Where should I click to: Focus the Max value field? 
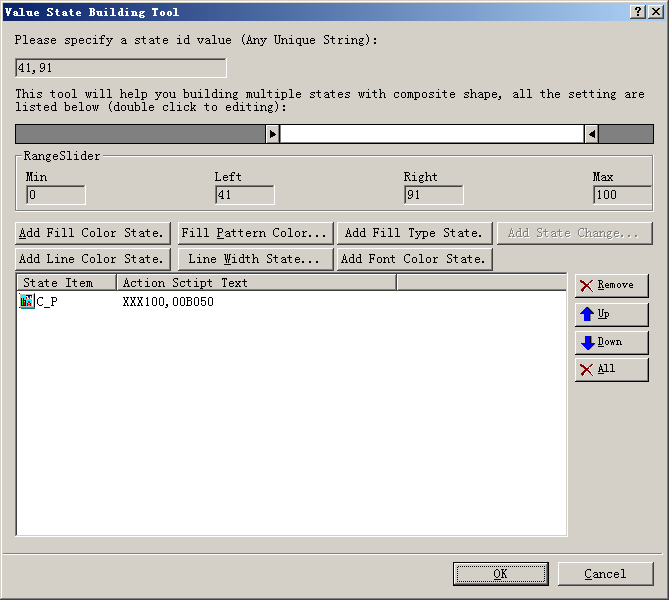tap(622, 195)
